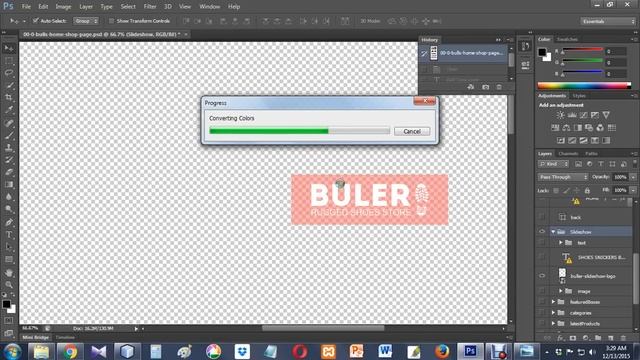The image size is (640, 360).
Task: Switch to the Styles tab
Action: click(x=579, y=96)
